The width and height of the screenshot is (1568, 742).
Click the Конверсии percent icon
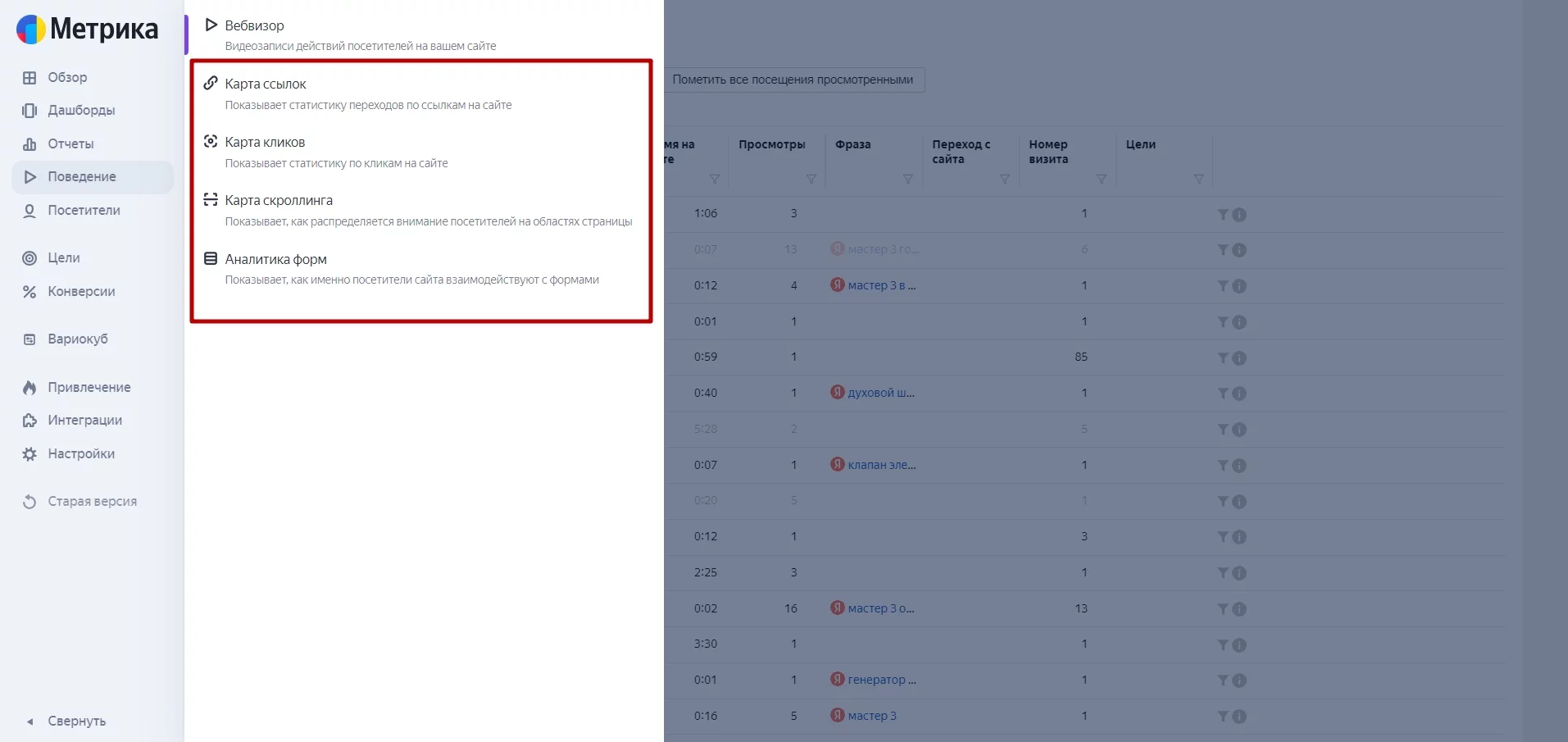30,292
